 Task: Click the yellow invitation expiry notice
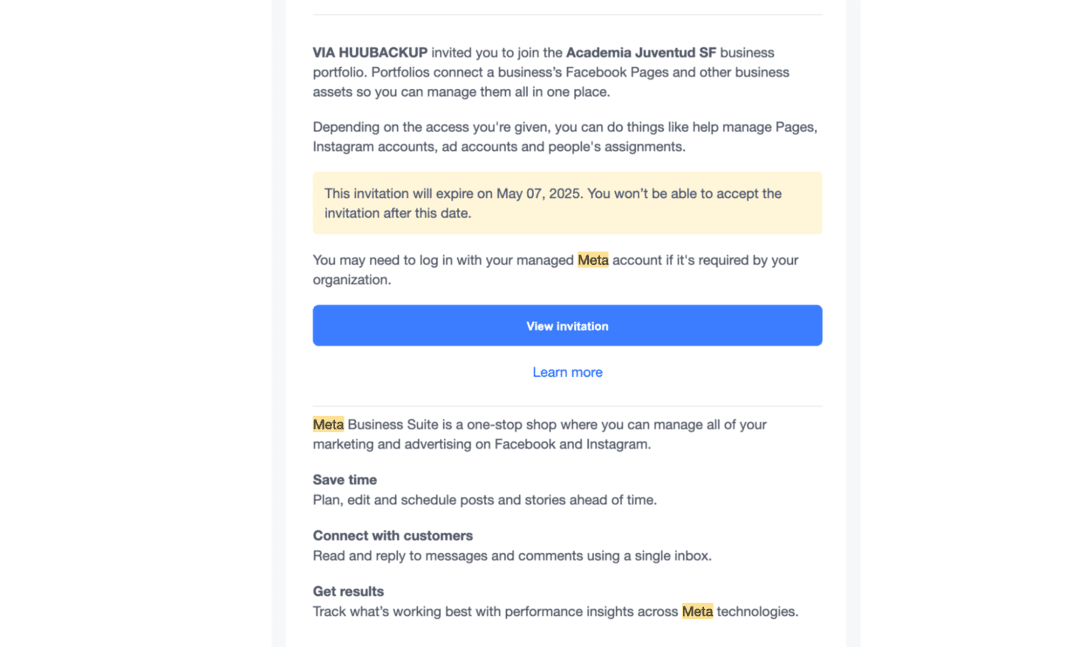pyautogui.click(x=567, y=203)
